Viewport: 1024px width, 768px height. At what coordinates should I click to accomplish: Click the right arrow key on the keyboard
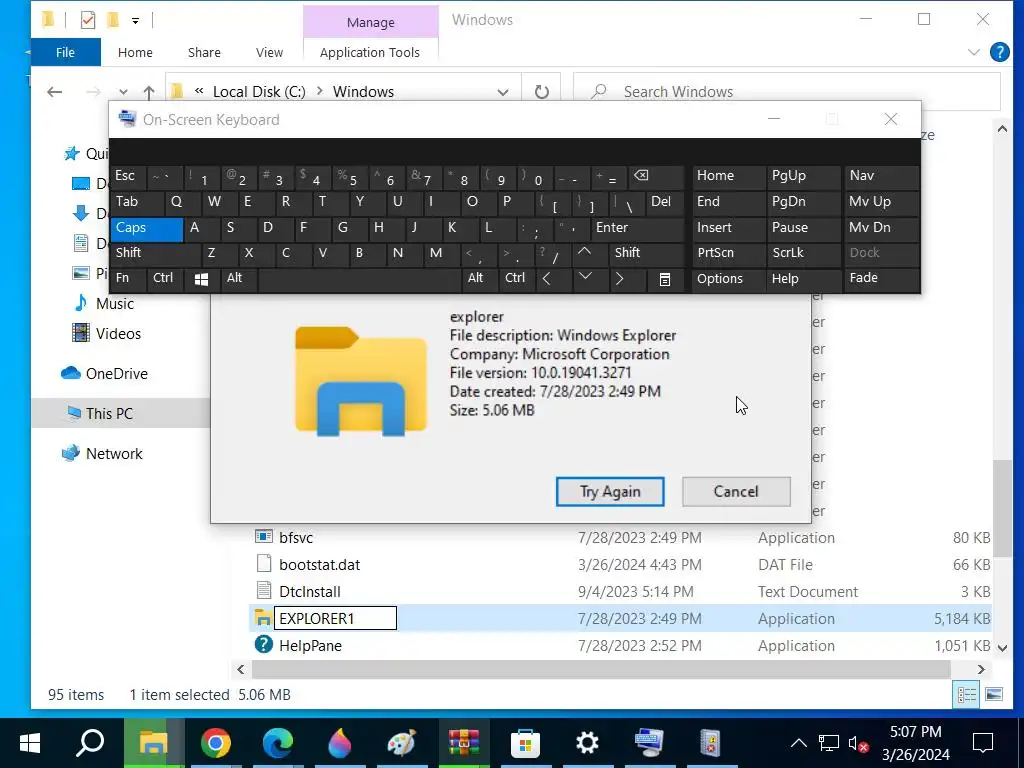[626, 278]
